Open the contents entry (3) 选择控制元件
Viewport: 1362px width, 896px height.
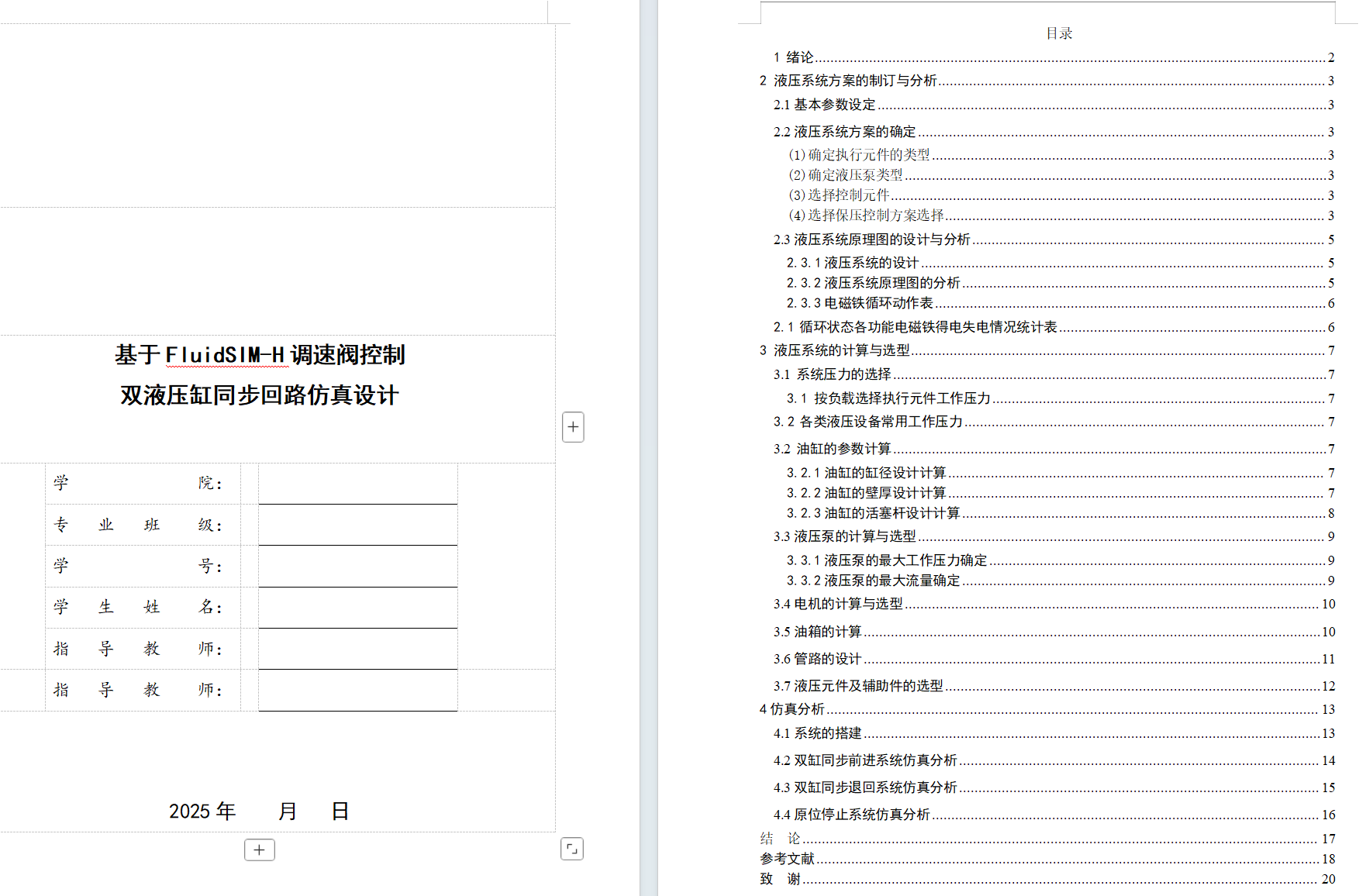(x=1060, y=195)
